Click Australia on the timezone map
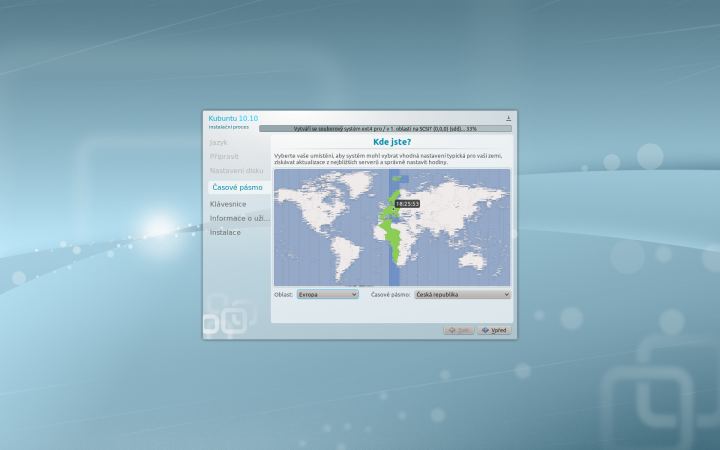This screenshot has height=450, width=720. pyautogui.click(x=473, y=260)
